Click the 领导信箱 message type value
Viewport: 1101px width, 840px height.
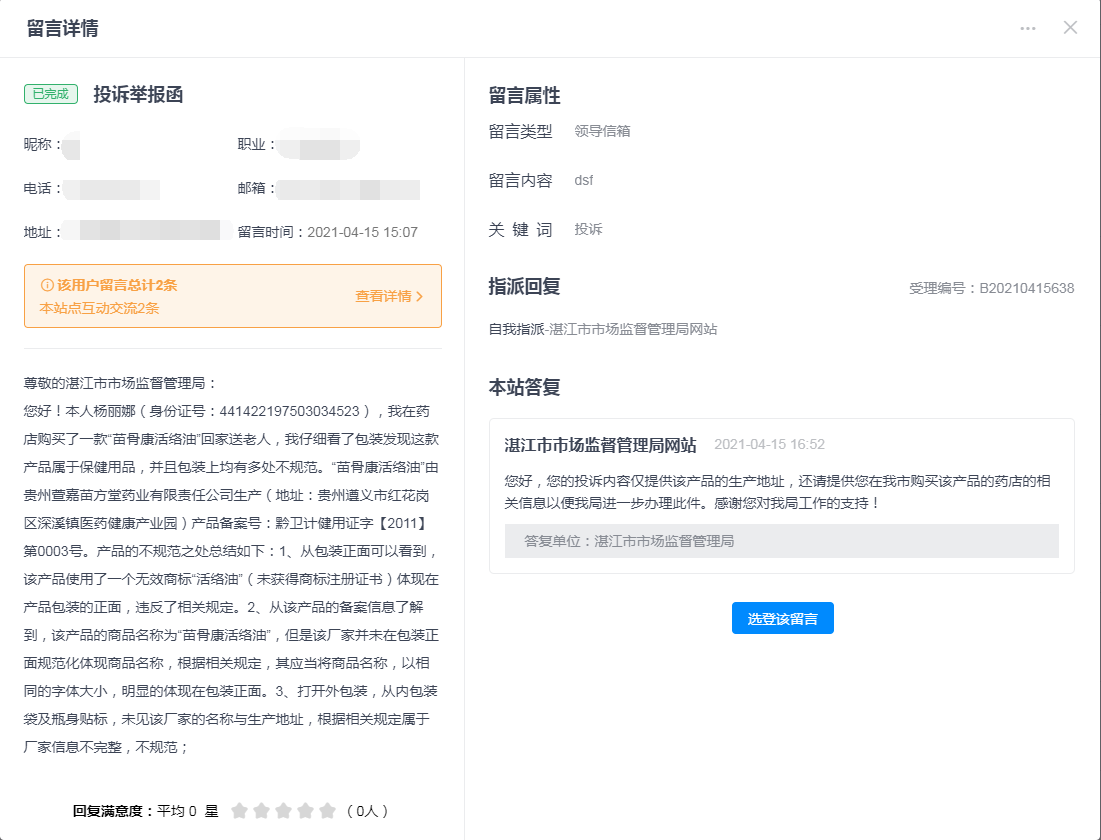point(602,131)
